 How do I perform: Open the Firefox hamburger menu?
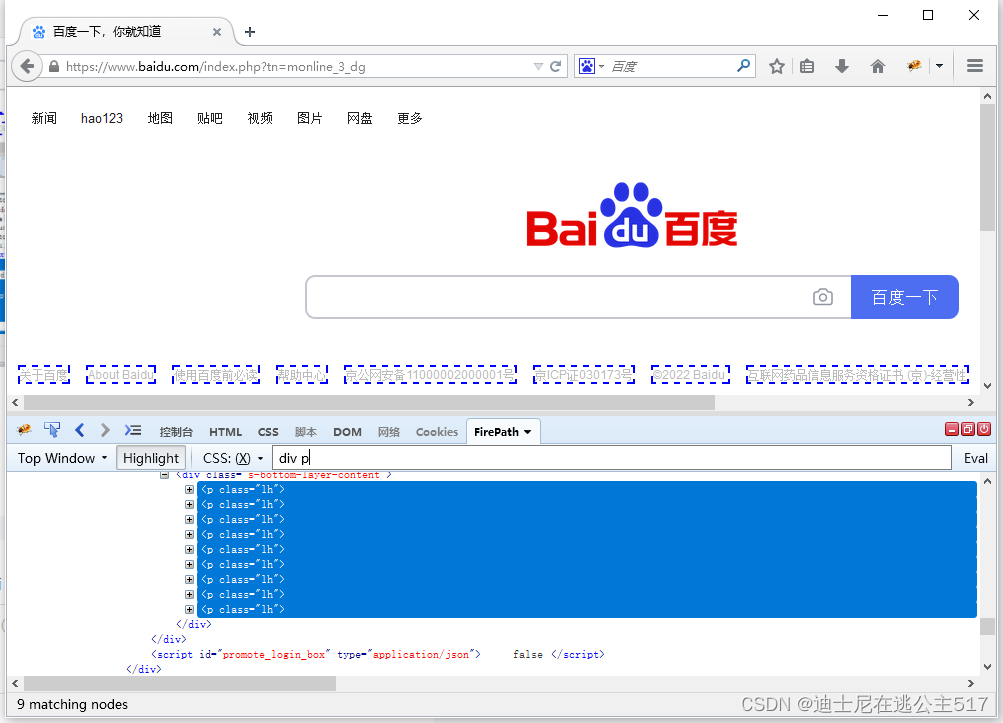coord(975,66)
